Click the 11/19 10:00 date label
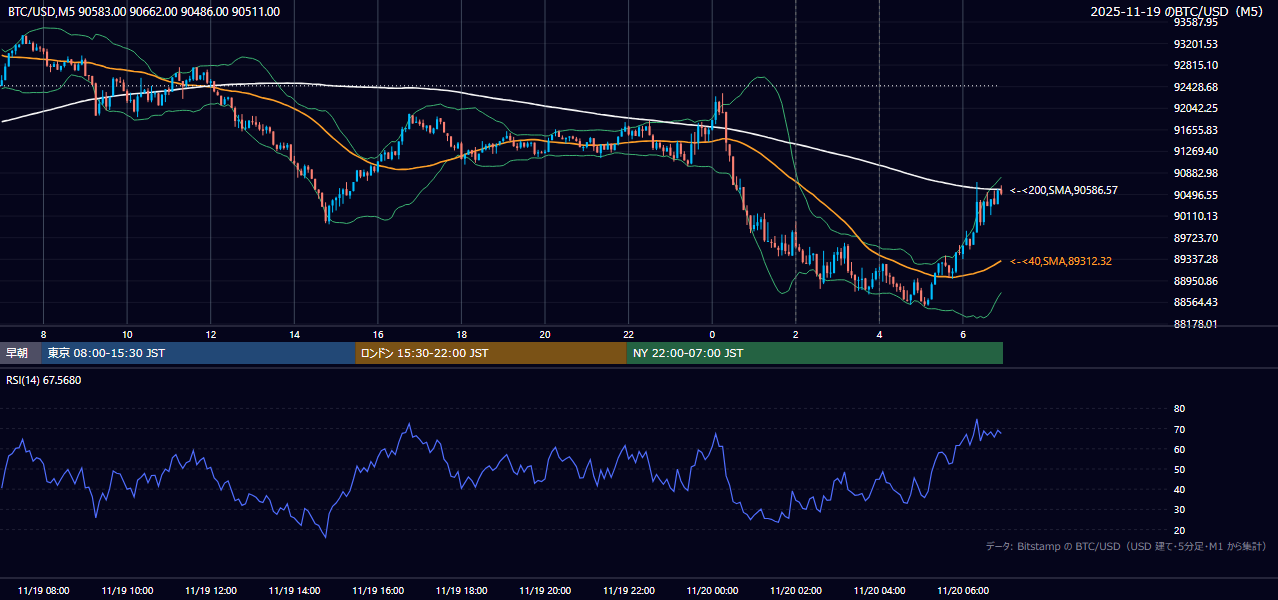 (127, 591)
